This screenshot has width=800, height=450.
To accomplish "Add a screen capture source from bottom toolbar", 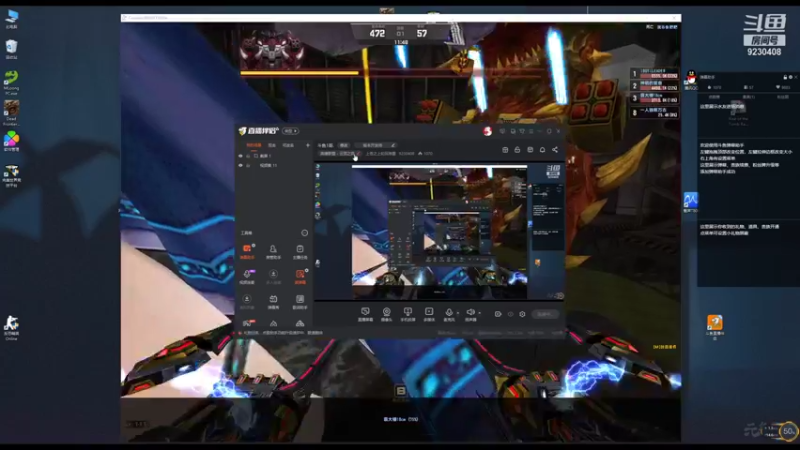I will click(x=365, y=314).
